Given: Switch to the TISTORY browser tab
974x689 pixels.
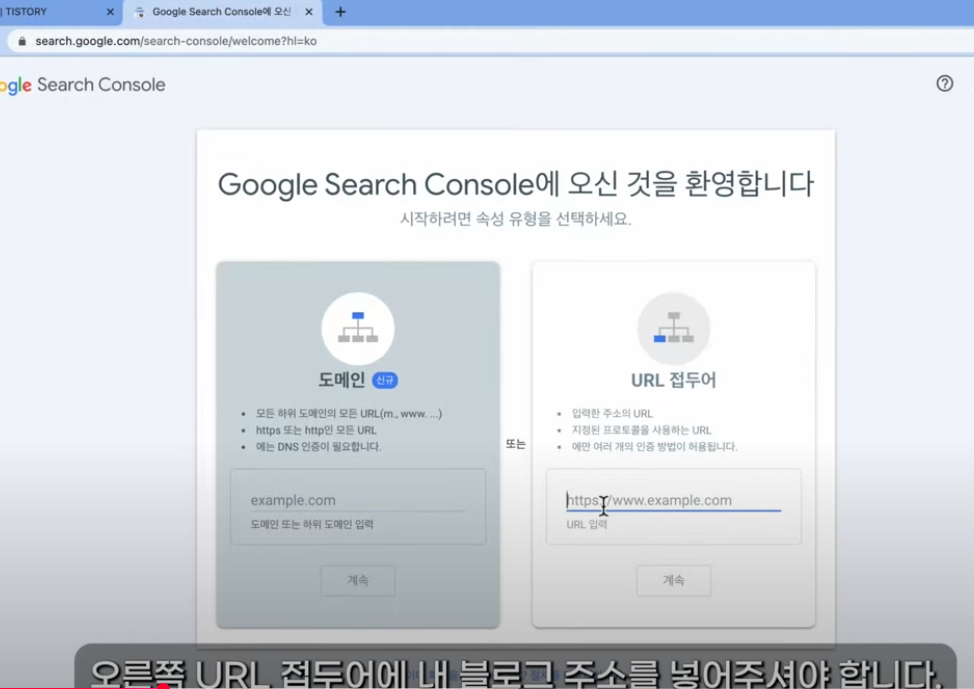Looking at the screenshot, I should click(x=50, y=13).
